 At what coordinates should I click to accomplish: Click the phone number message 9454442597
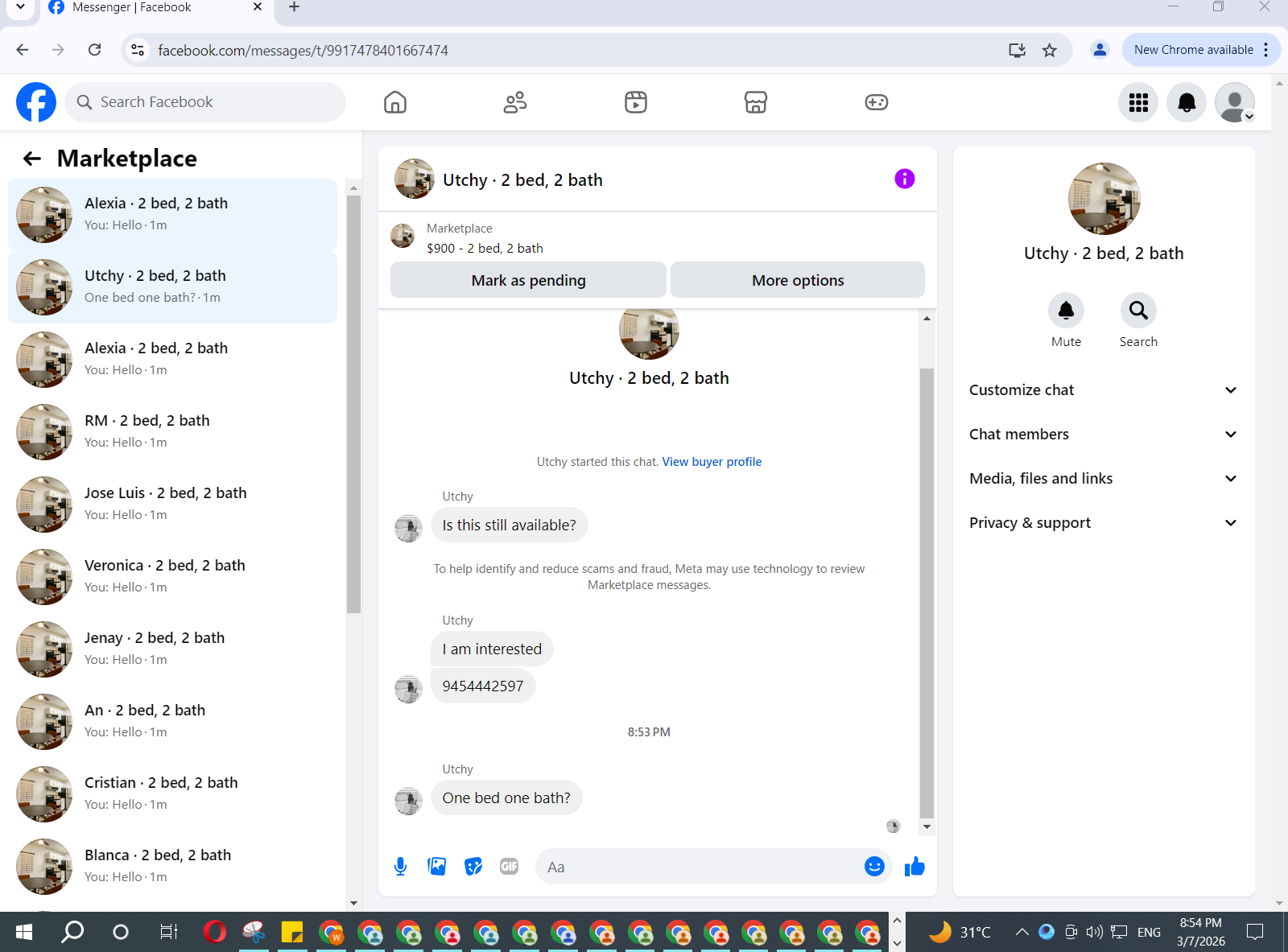pyautogui.click(x=483, y=686)
